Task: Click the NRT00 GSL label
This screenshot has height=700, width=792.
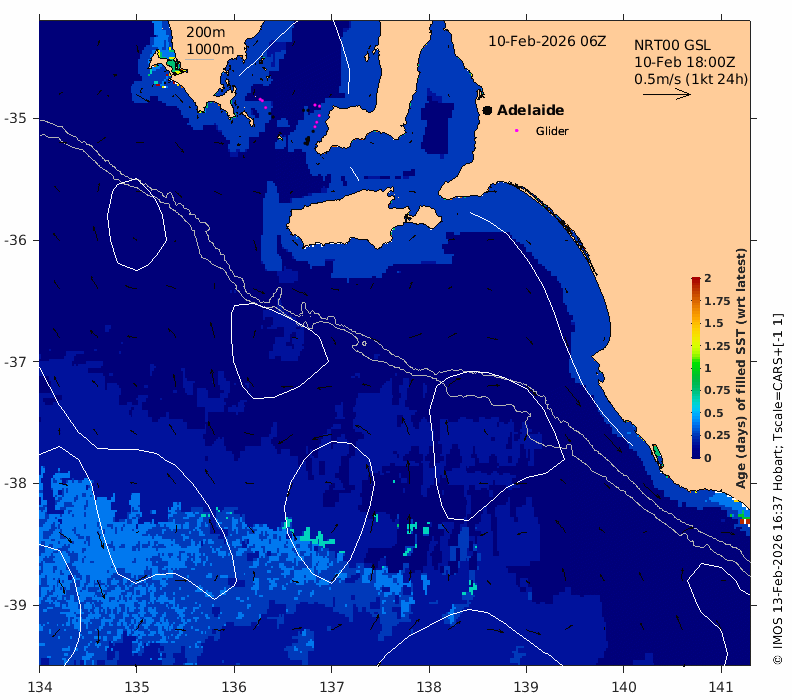Action: tap(672, 45)
